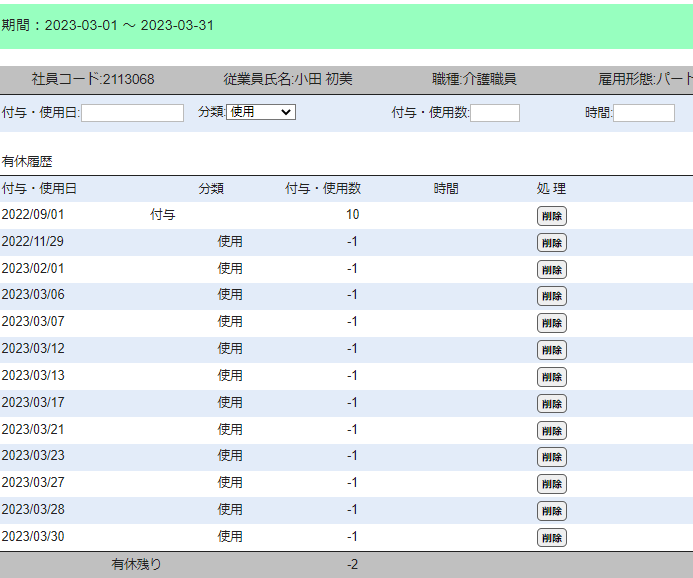Delete the 2022/11/29 usage entry
This screenshot has width=693, height=578.
[x=551, y=243]
